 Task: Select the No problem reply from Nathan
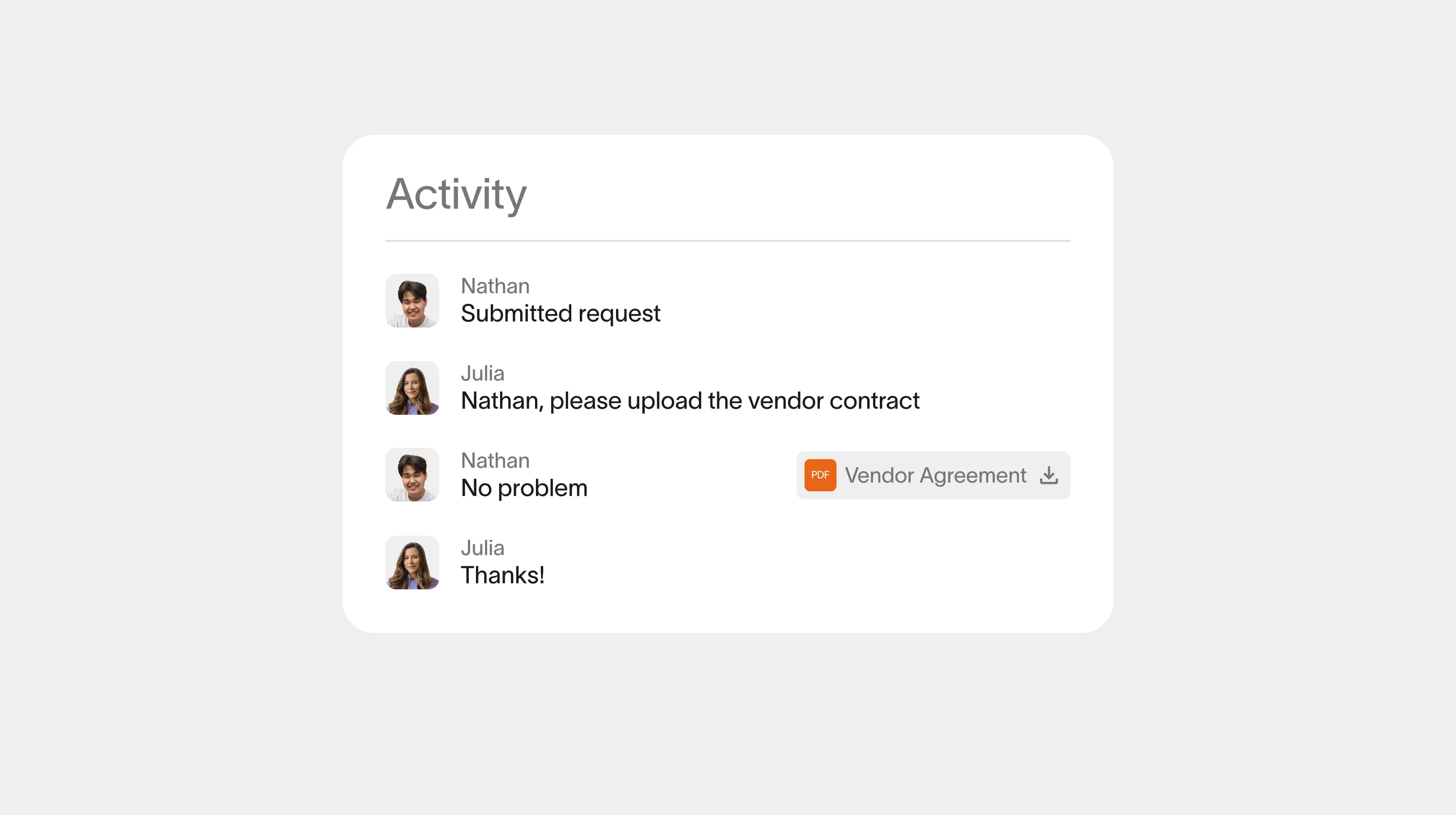(524, 488)
